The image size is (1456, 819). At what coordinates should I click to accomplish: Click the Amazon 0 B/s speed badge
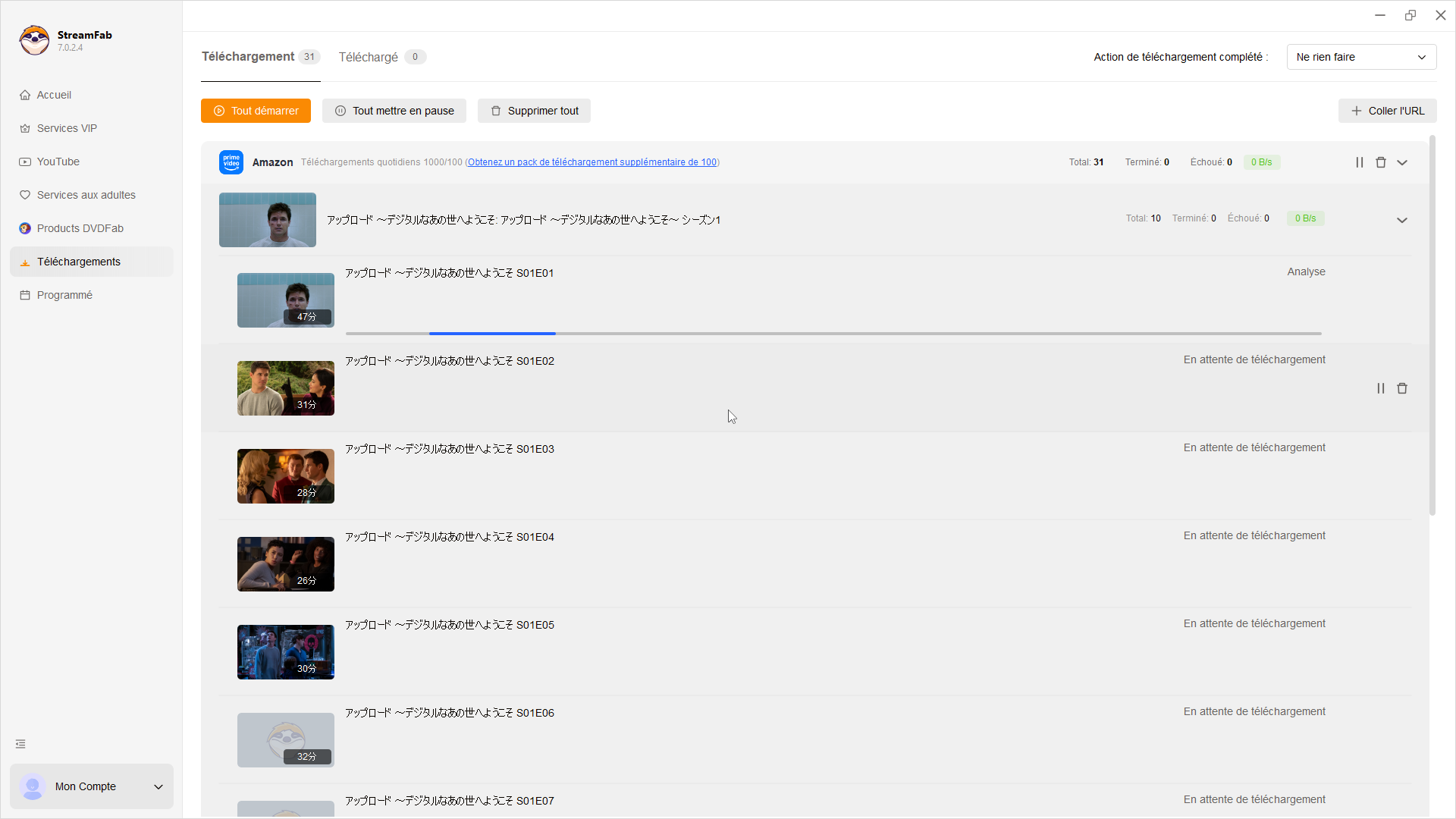tap(1262, 162)
